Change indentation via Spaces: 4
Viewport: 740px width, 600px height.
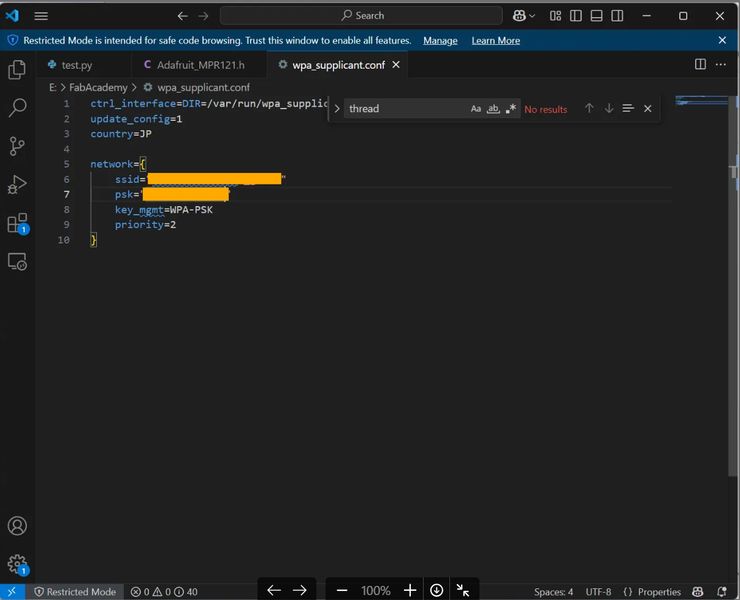coord(553,592)
